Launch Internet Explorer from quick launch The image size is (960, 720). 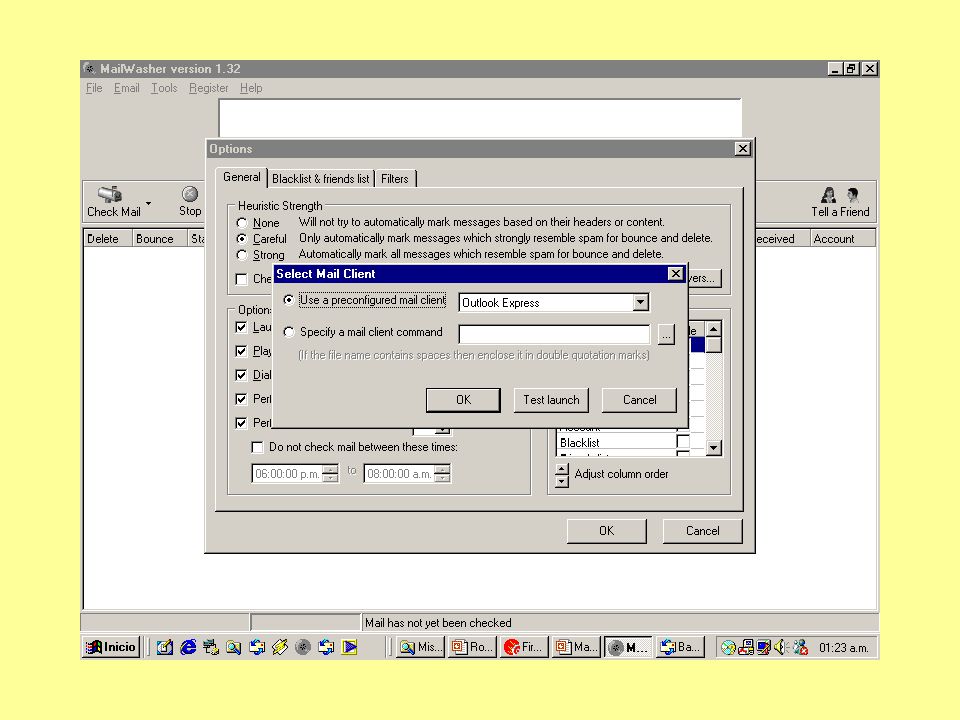(x=188, y=647)
